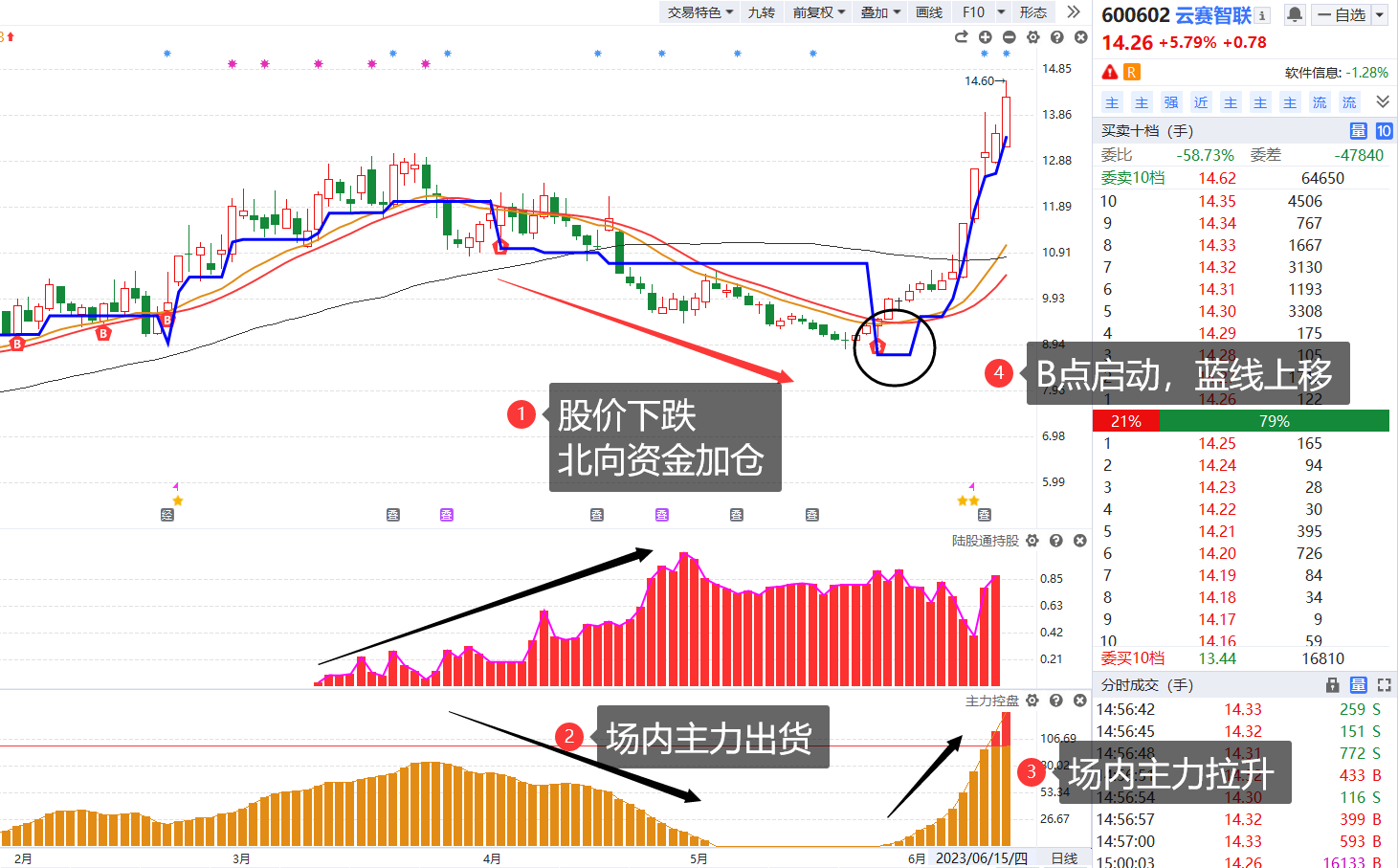Open help for the main K-line chart
Image resolution: width=1398 pixels, height=868 pixels.
point(1057,37)
